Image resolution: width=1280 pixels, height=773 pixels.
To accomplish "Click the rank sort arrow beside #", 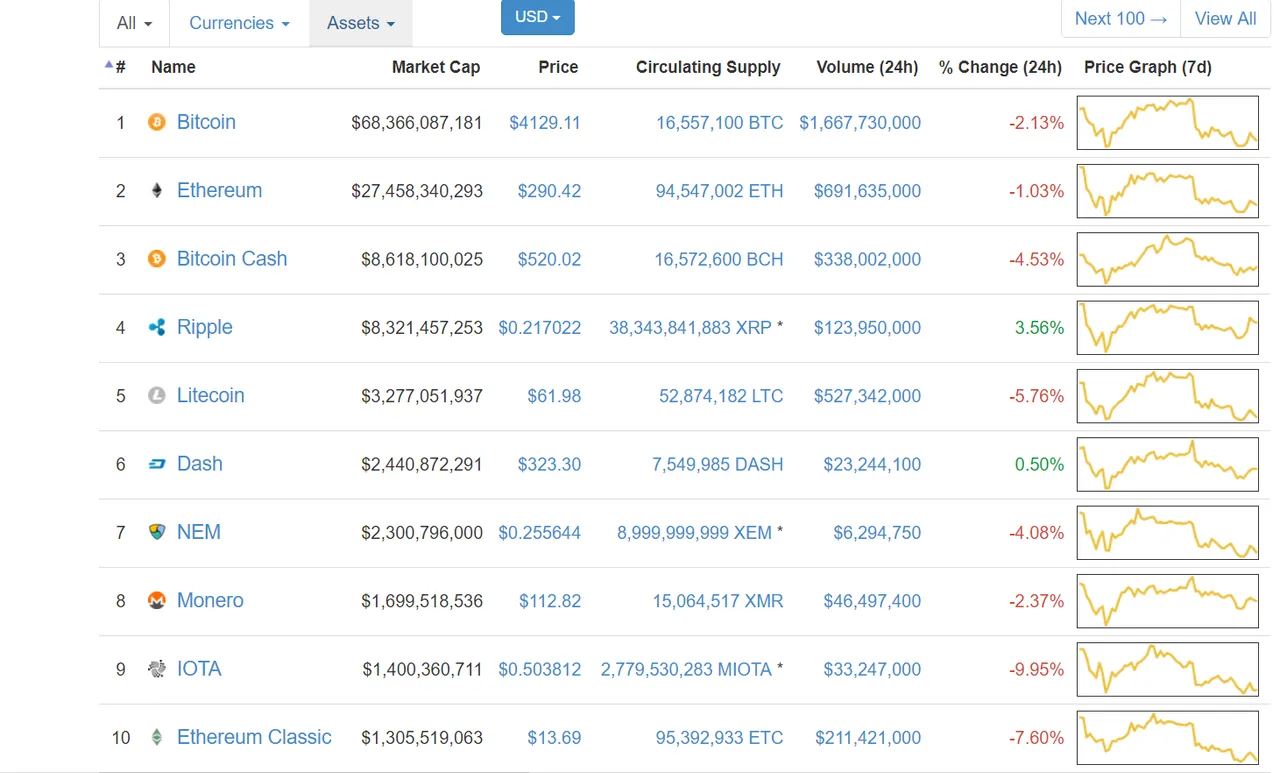I will click(109, 65).
